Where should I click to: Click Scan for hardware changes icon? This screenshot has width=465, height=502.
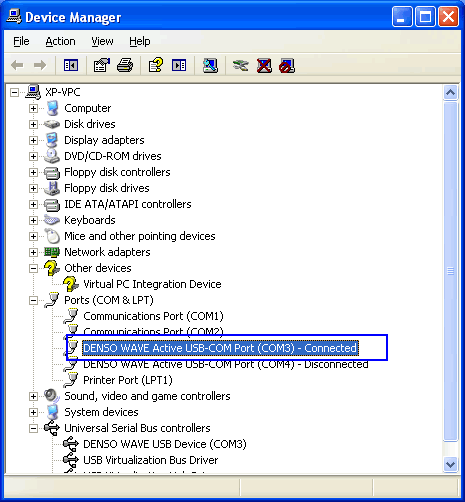click(211, 65)
